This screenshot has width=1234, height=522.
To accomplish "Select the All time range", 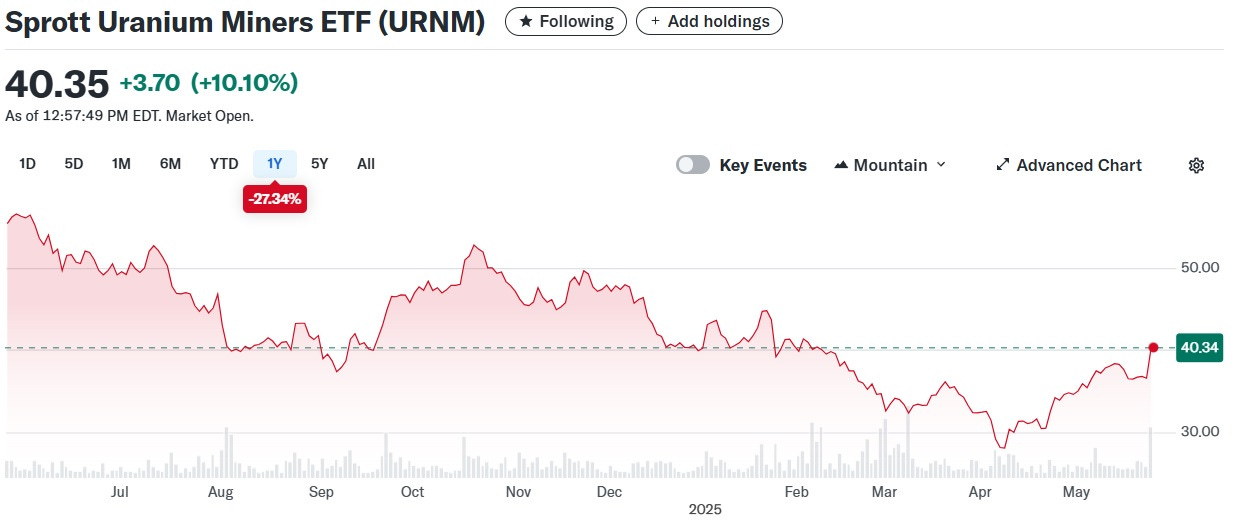I will coord(366,164).
